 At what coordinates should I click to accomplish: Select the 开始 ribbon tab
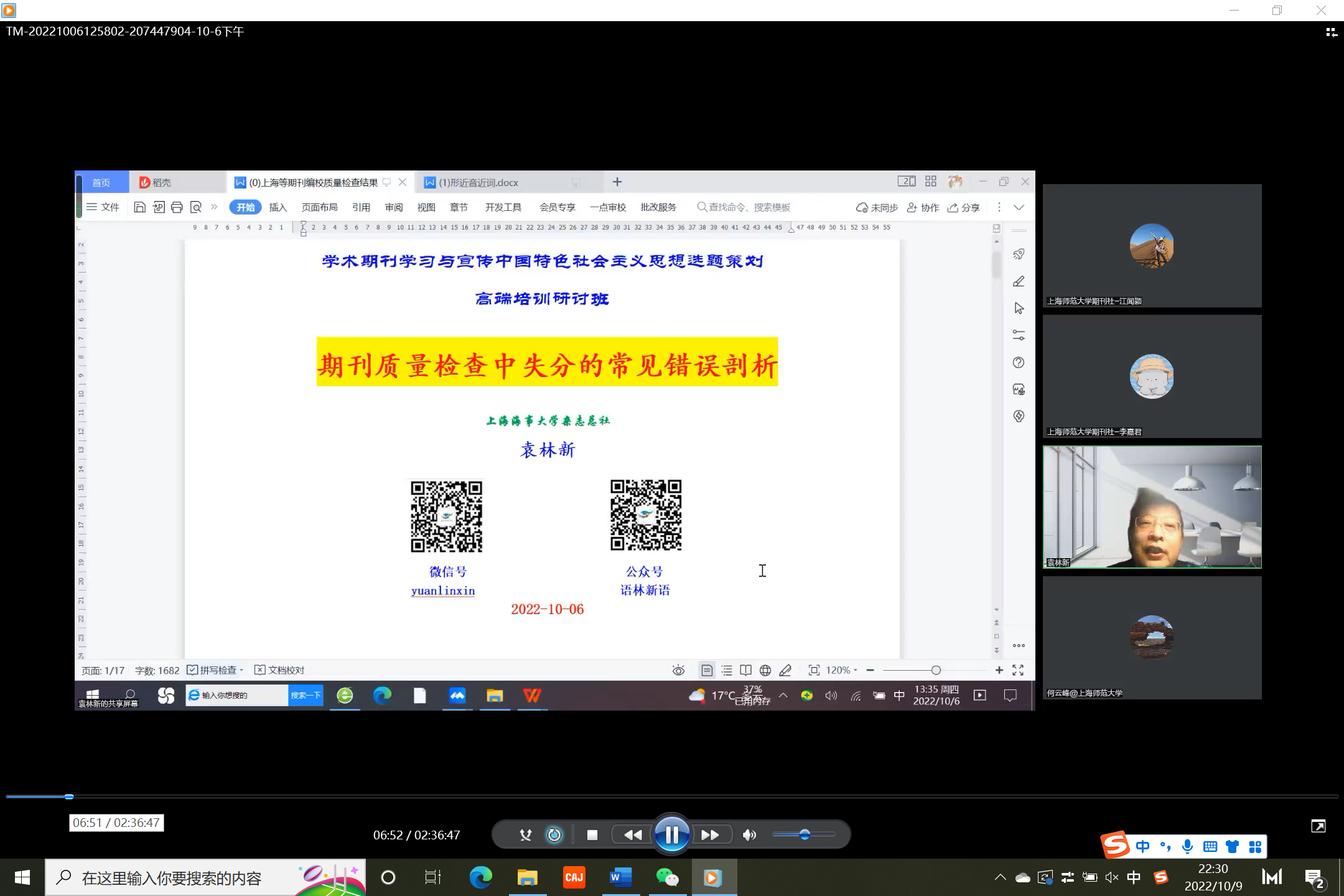point(245,207)
